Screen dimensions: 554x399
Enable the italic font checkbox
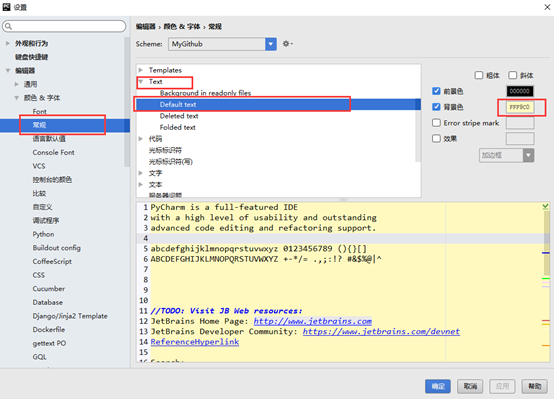tap(512, 75)
